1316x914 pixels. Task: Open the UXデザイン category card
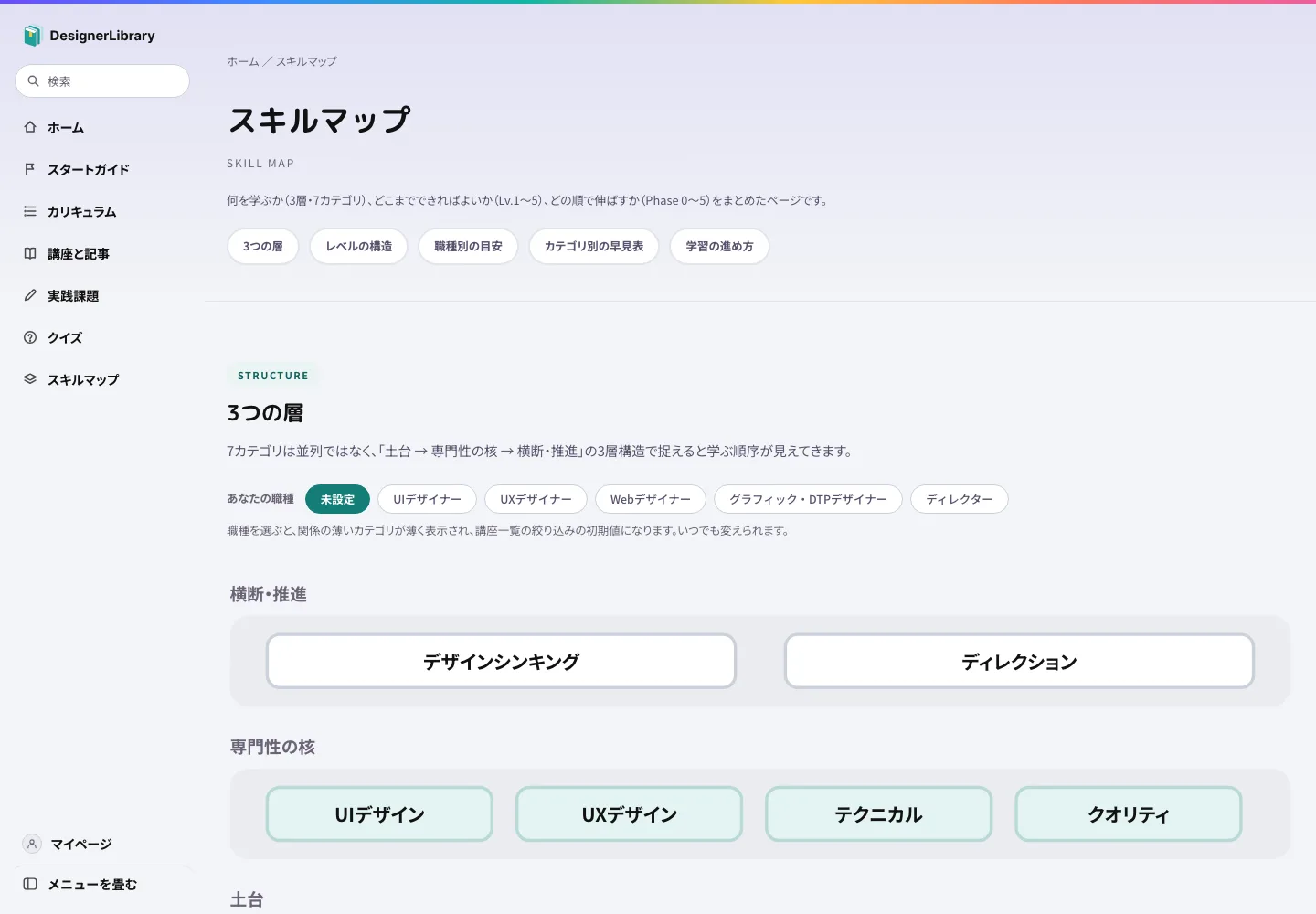click(x=629, y=813)
